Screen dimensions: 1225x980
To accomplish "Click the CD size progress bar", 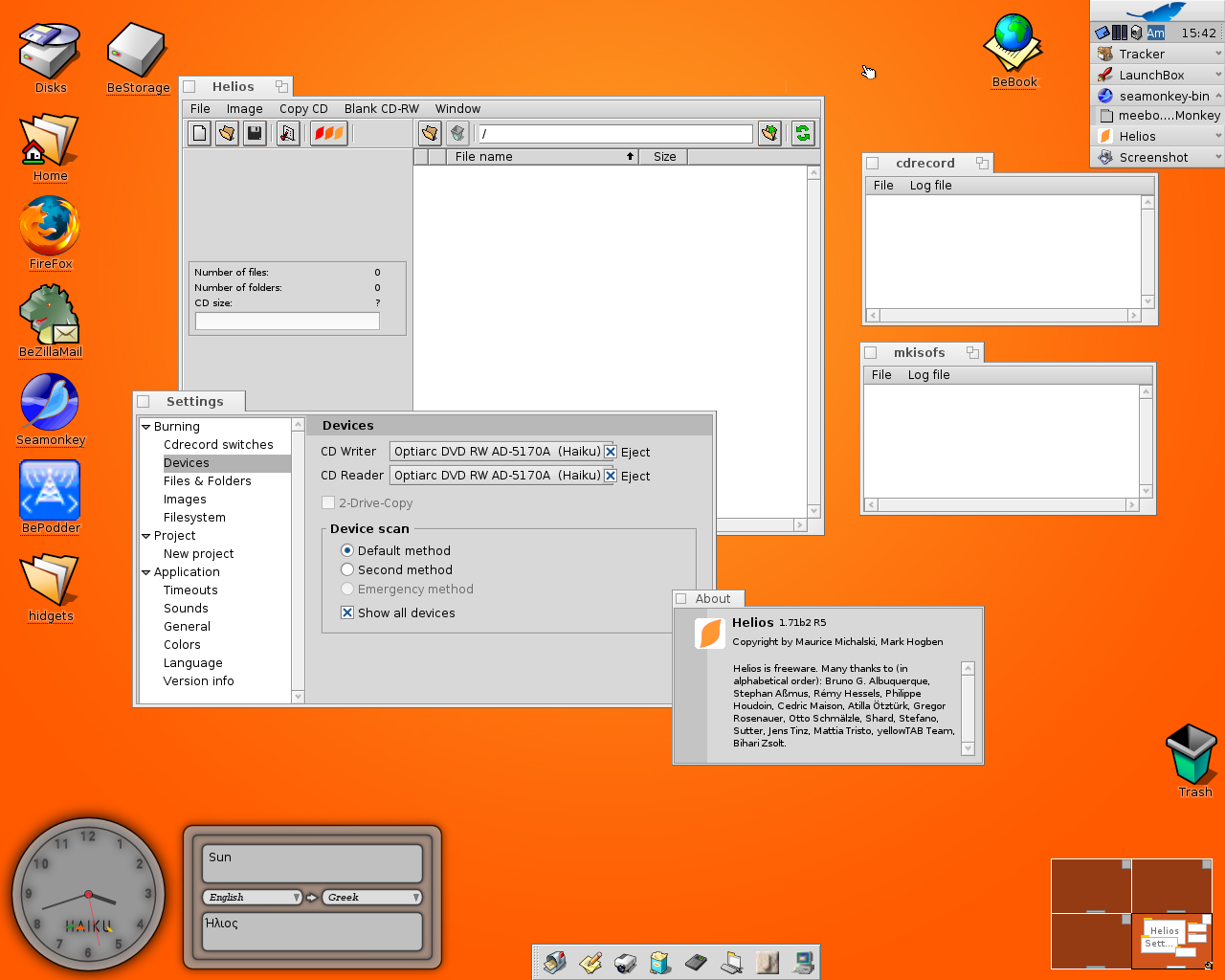I will (287, 322).
